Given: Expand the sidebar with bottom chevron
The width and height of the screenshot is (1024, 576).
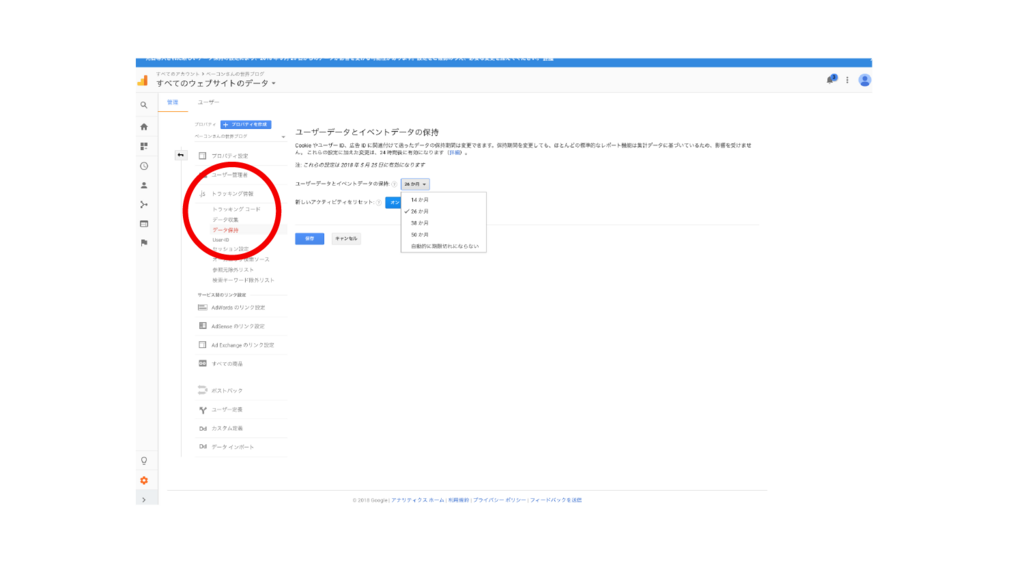Looking at the screenshot, I should pos(144,500).
